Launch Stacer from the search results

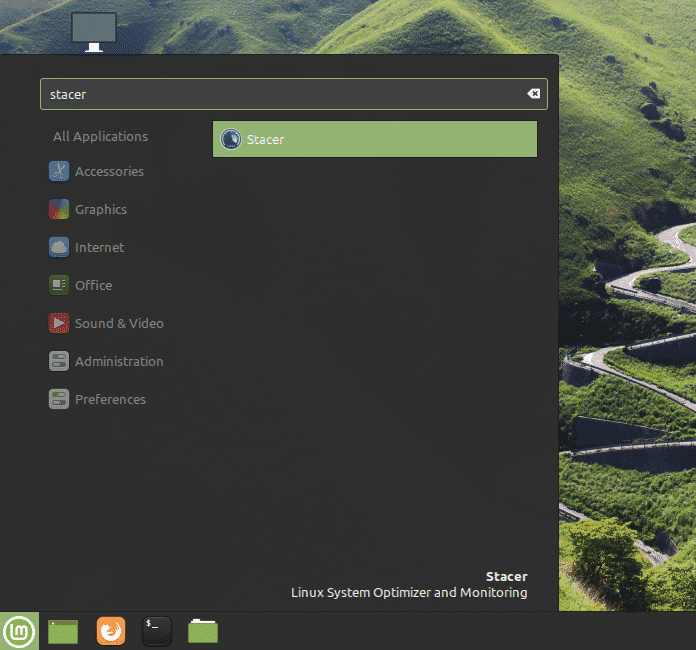click(375, 140)
